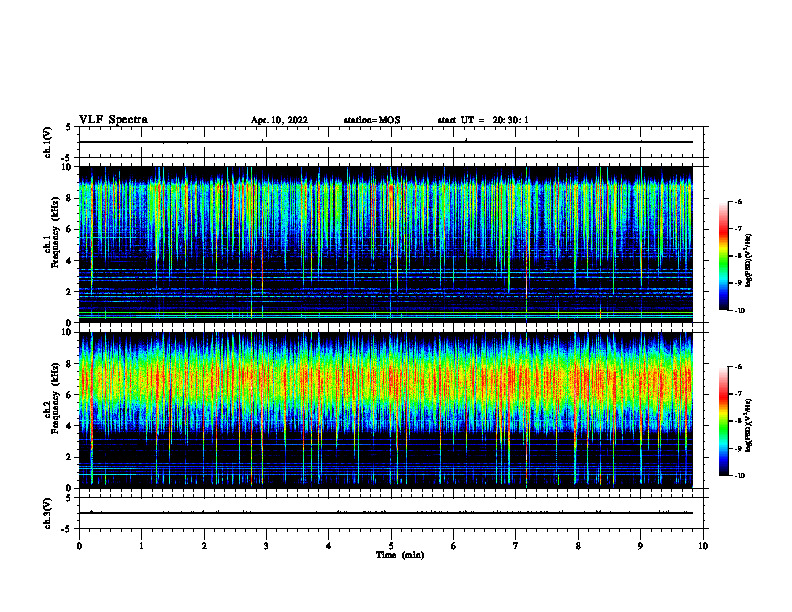Click the ch.1 frequency tick "4"
This screenshot has height=612, width=792.
pyautogui.click(x=69, y=261)
